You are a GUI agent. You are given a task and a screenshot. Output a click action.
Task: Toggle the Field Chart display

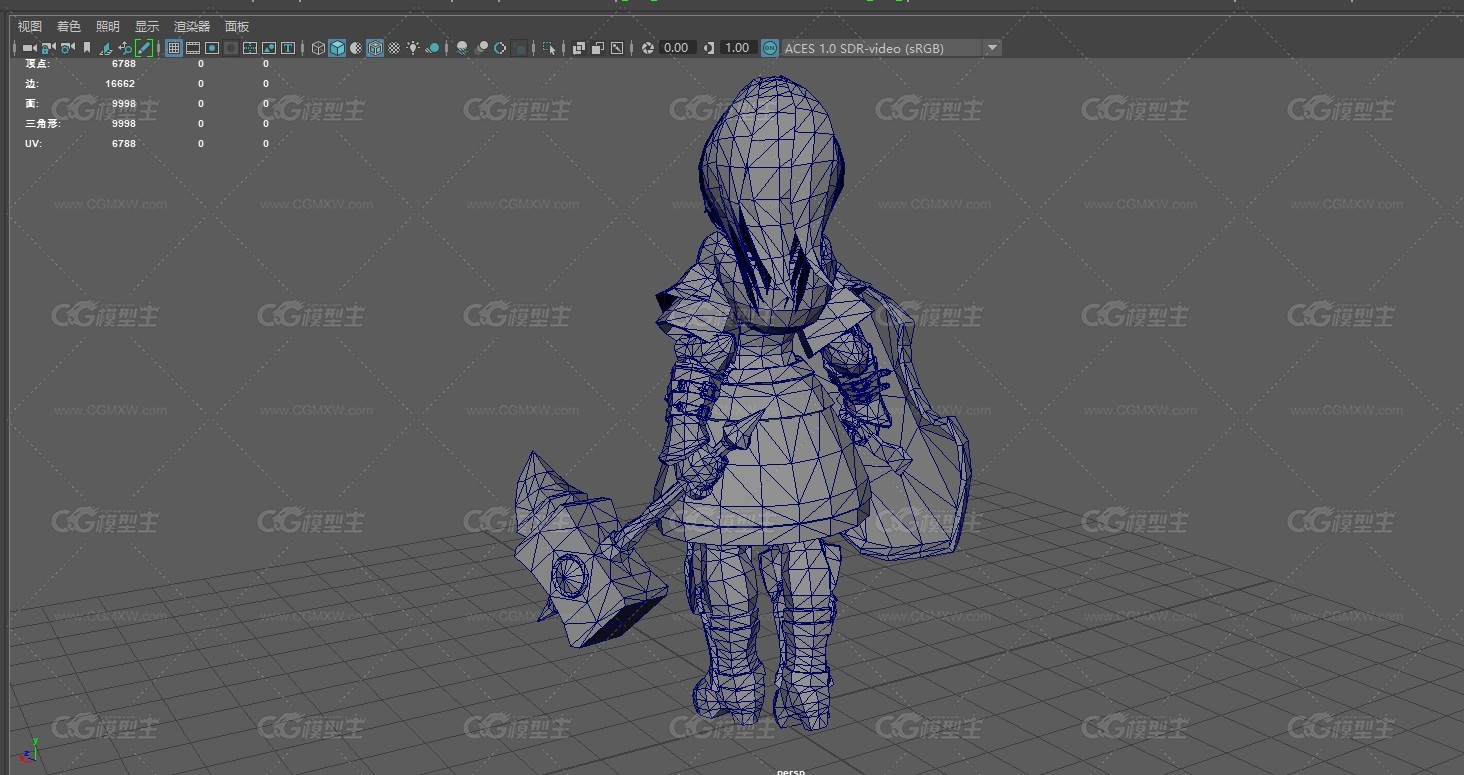[250, 48]
